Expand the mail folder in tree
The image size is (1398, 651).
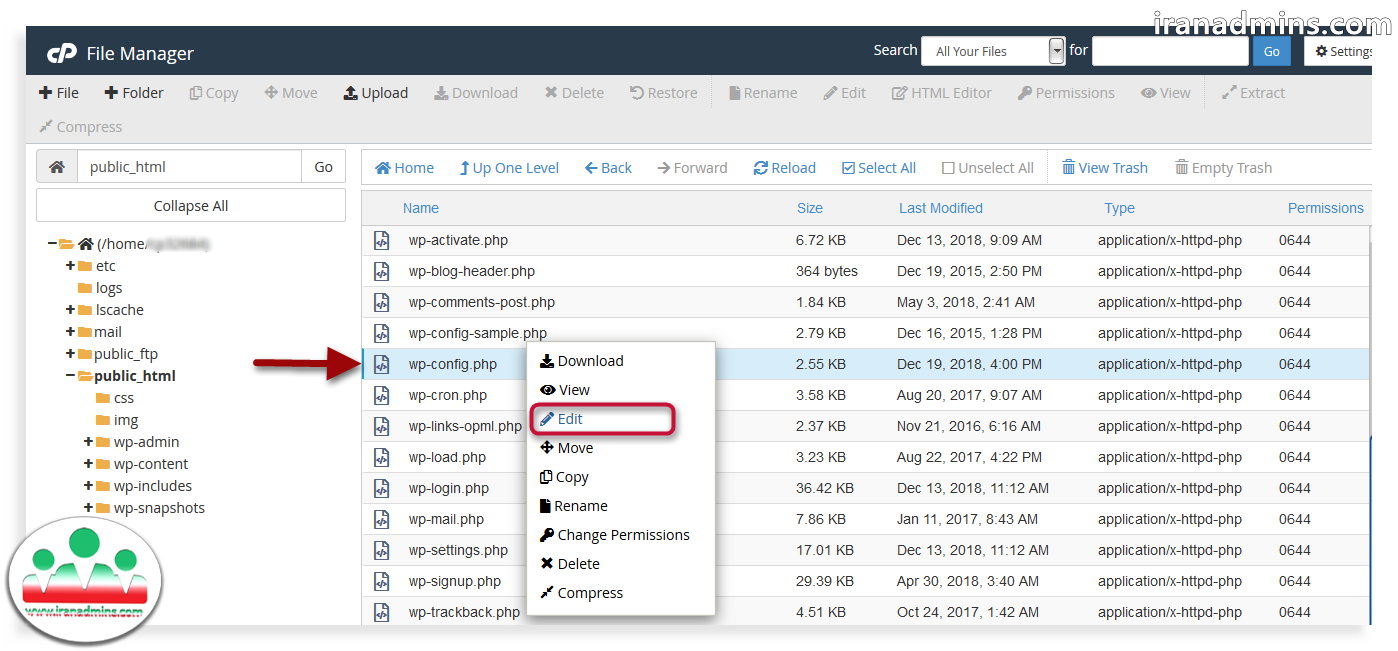(70, 332)
